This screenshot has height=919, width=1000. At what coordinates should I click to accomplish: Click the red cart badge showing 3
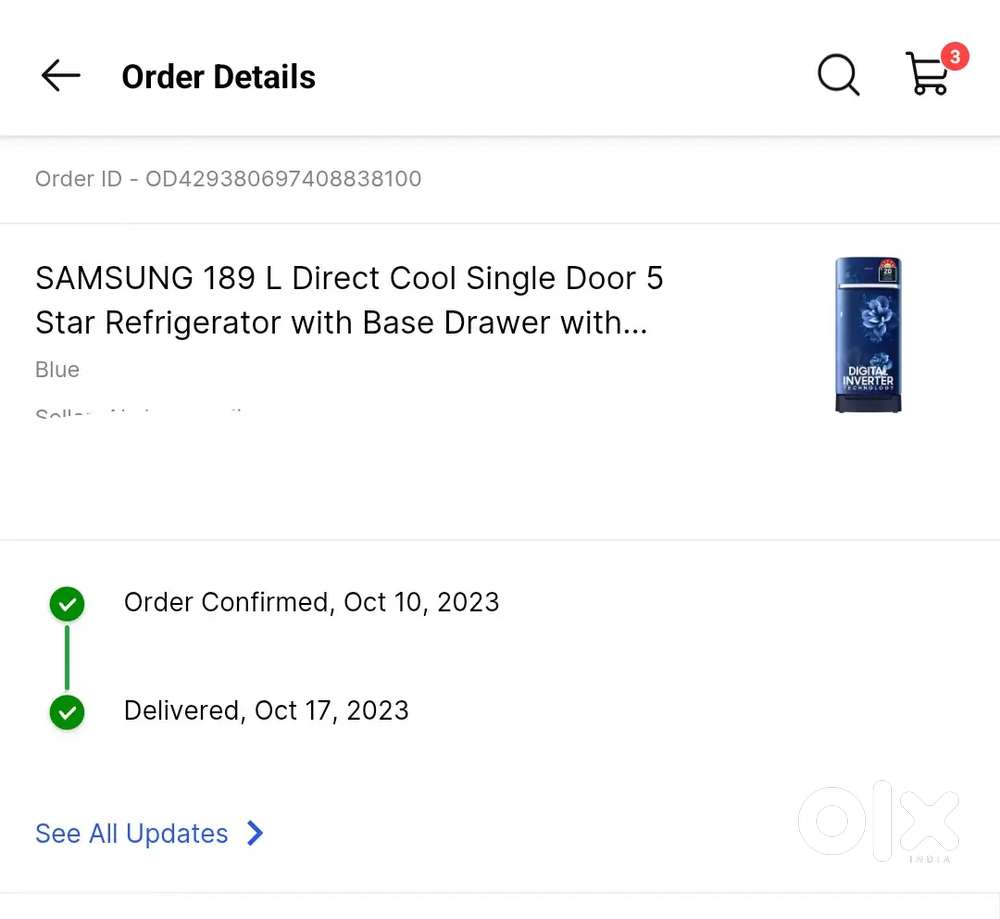pyautogui.click(x=954, y=57)
